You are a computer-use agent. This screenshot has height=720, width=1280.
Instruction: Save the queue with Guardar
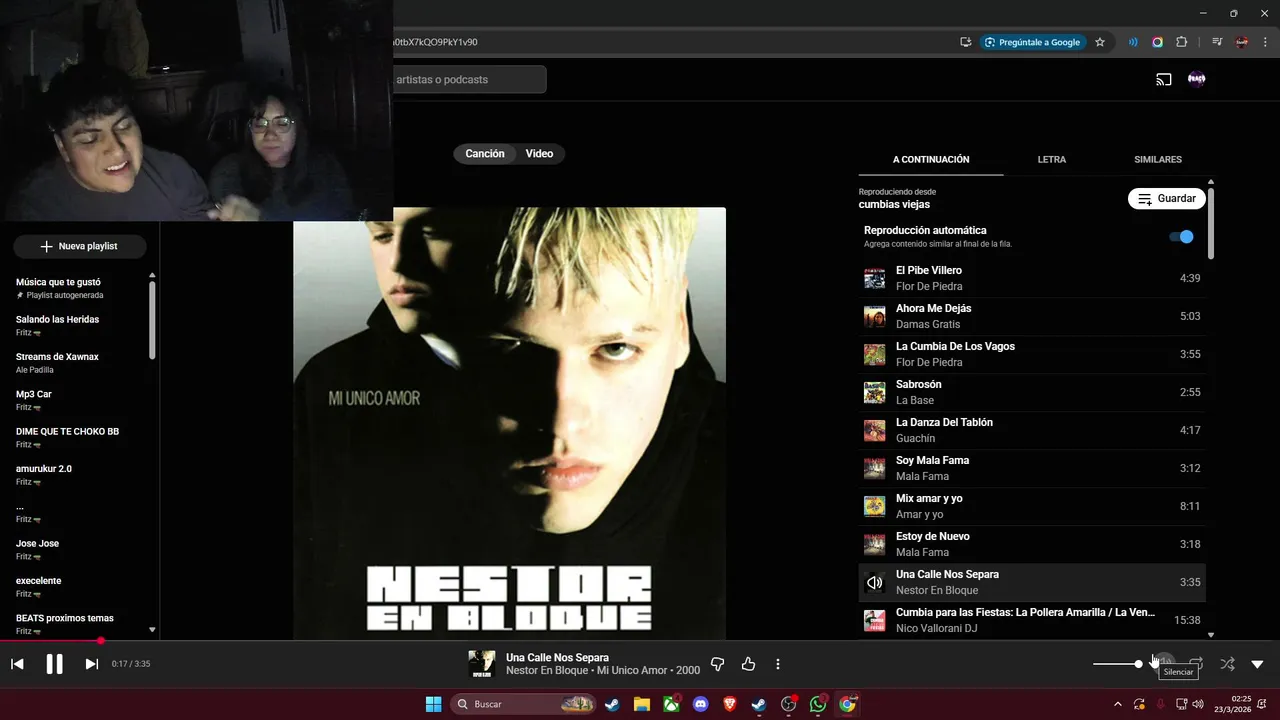(x=1167, y=199)
